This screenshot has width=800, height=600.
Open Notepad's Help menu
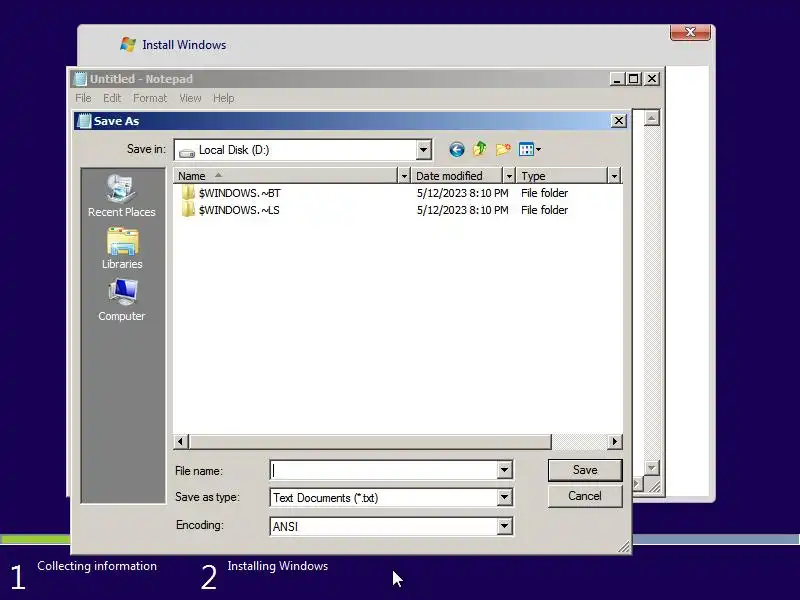click(223, 98)
